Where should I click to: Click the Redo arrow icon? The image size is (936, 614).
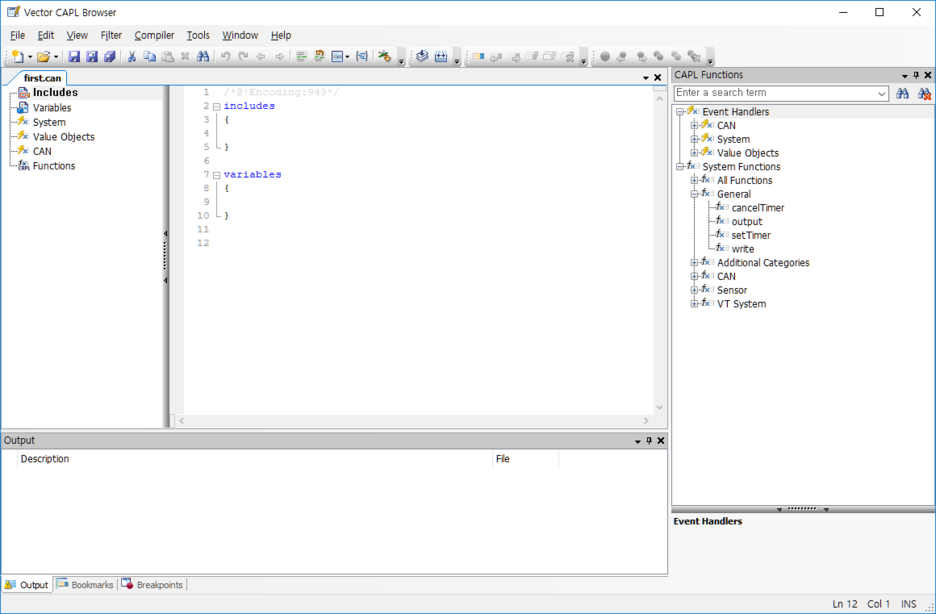point(243,57)
